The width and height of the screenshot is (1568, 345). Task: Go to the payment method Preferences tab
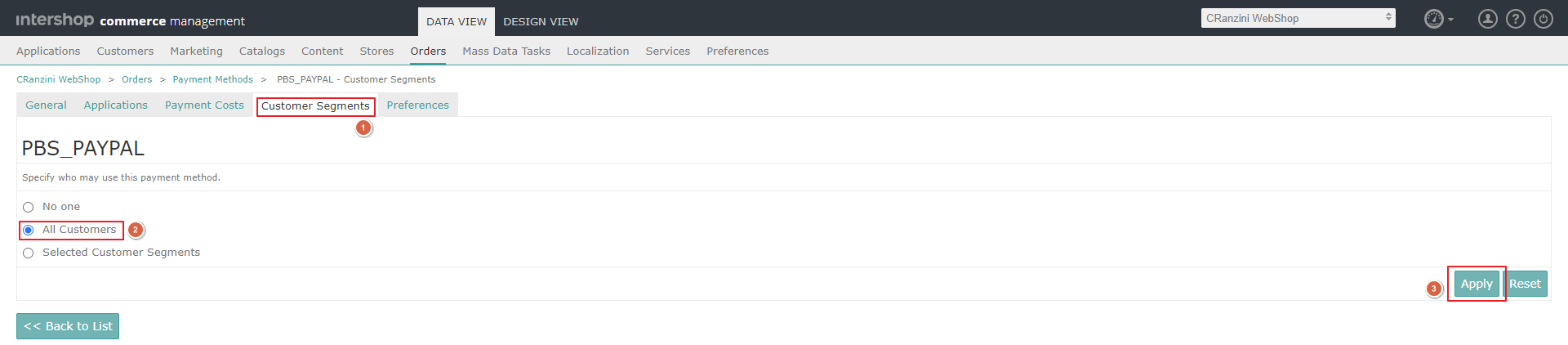pyautogui.click(x=417, y=105)
